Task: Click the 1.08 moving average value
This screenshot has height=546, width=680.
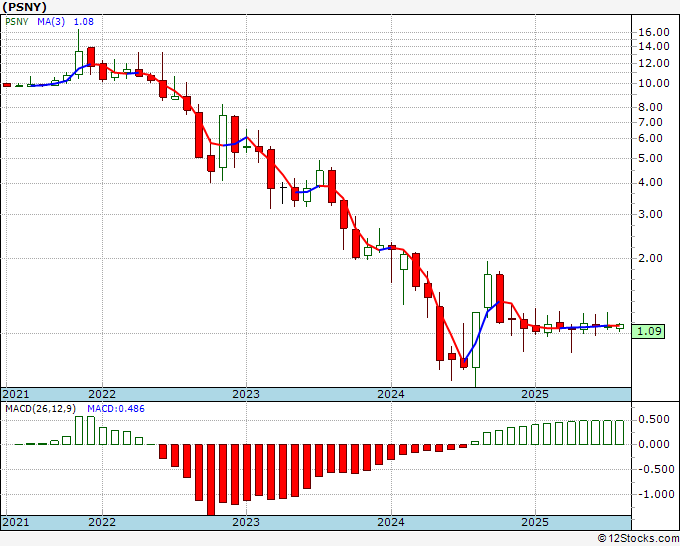Action: (83, 22)
